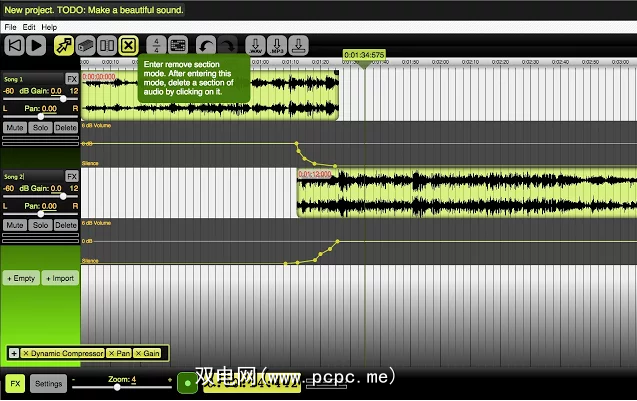Mute the Song 1 track

[15, 128]
